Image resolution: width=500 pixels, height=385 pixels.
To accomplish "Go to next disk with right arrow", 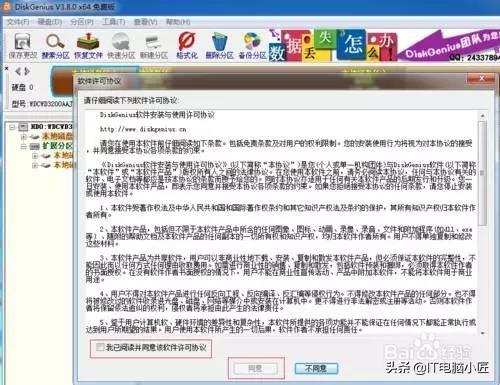I will (x=27, y=71).
